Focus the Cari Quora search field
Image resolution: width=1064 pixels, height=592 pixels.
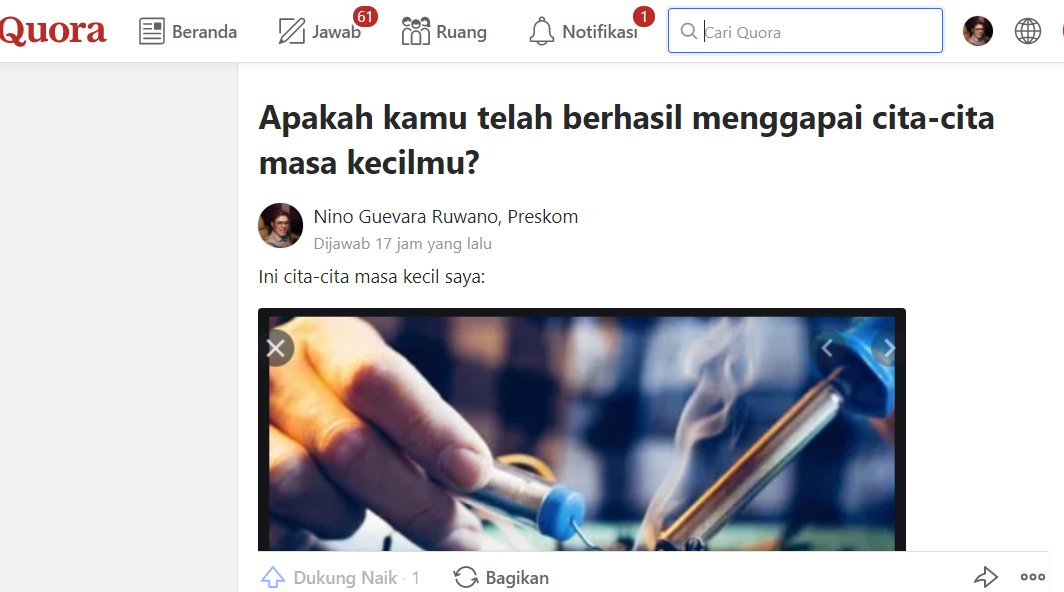click(805, 31)
